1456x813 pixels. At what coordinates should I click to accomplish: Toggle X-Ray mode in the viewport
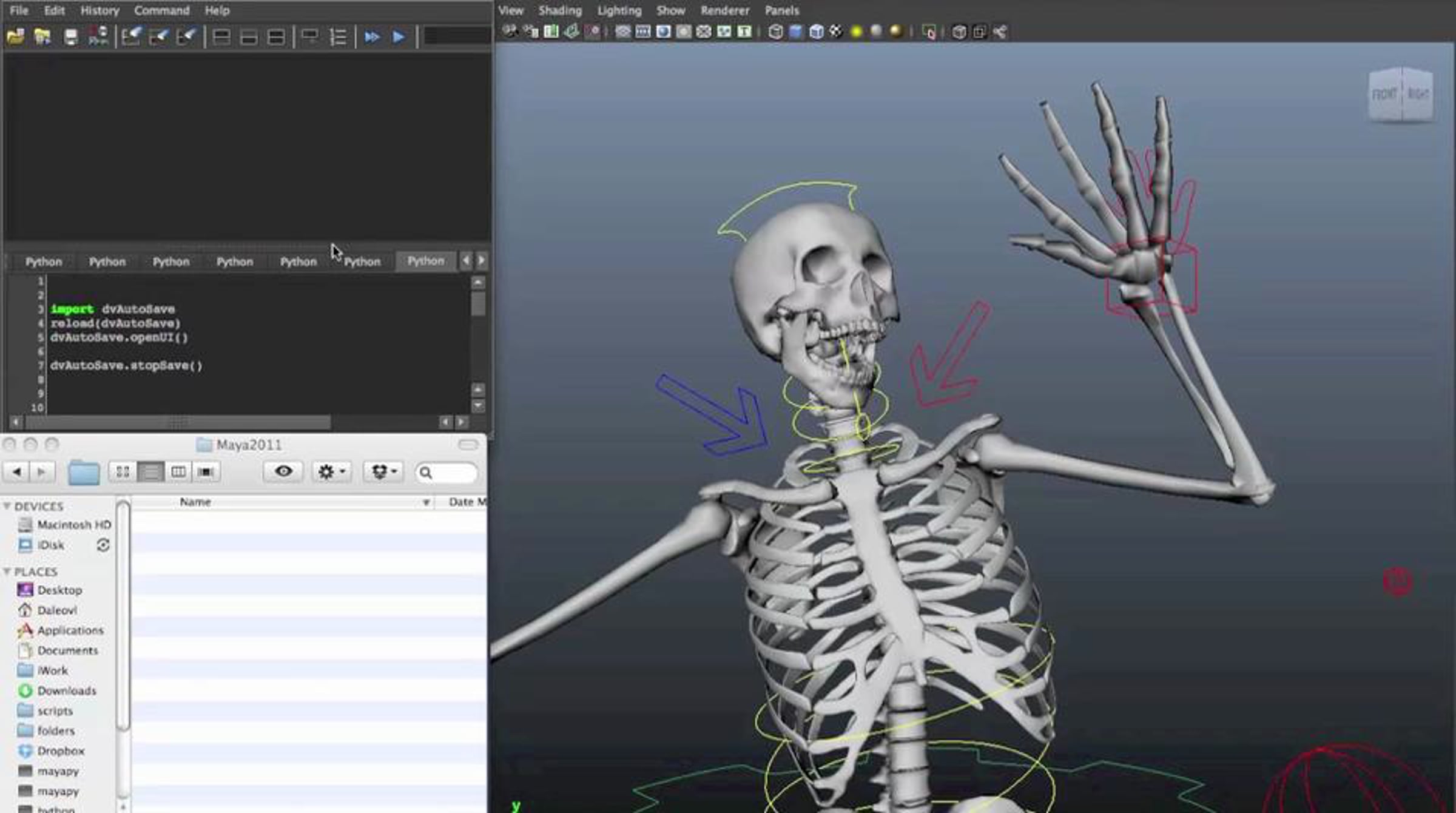(959, 32)
